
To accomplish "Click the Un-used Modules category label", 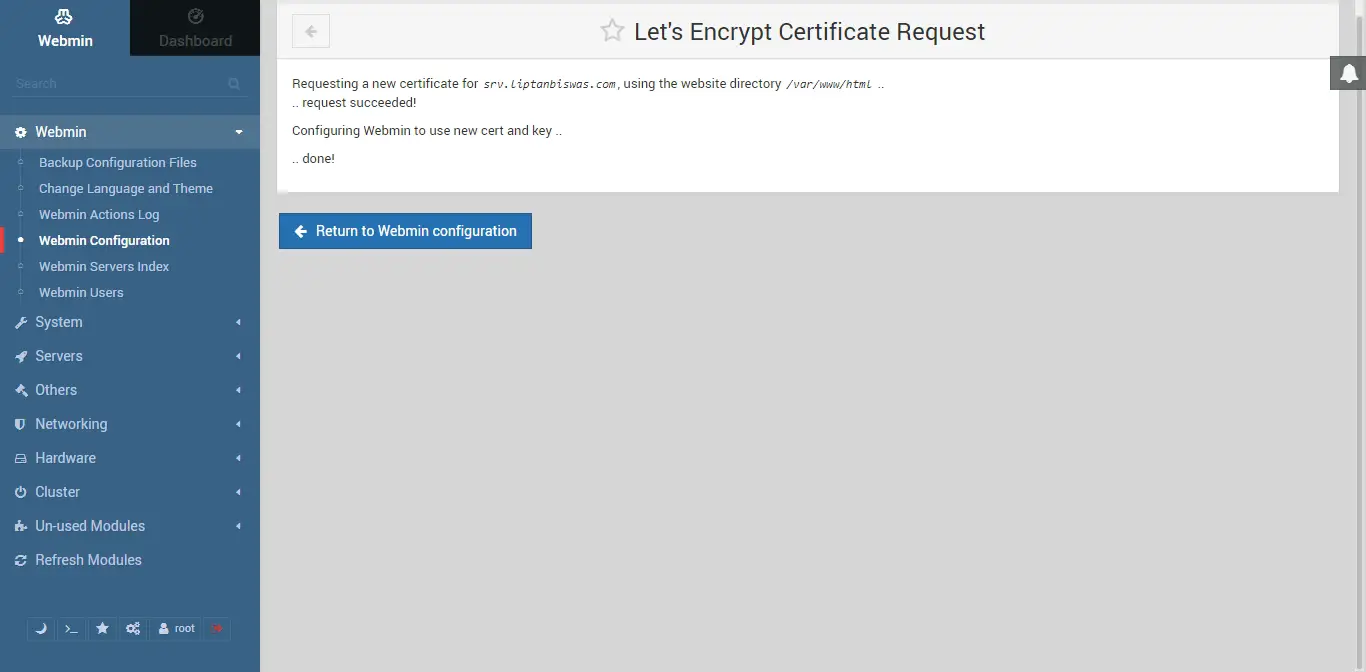I will 90,526.
